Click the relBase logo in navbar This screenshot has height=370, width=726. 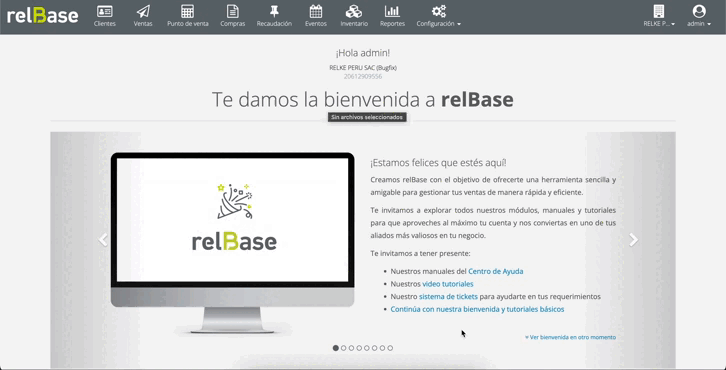tap(43, 15)
